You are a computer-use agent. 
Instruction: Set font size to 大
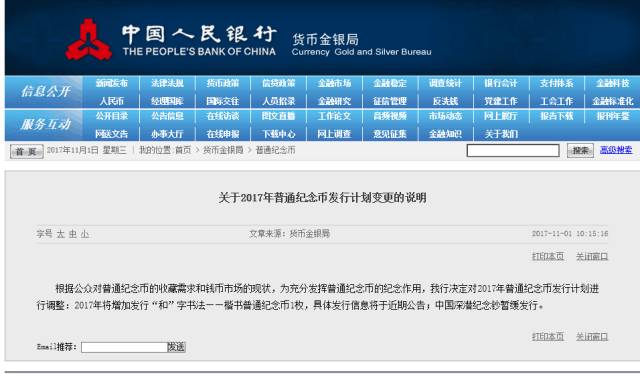click(60, 234)
